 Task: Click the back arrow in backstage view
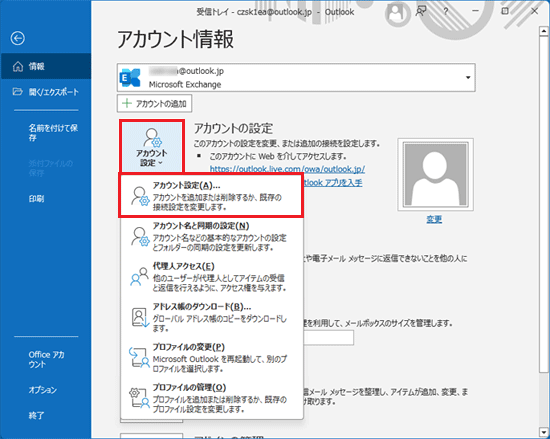(18, 38)
